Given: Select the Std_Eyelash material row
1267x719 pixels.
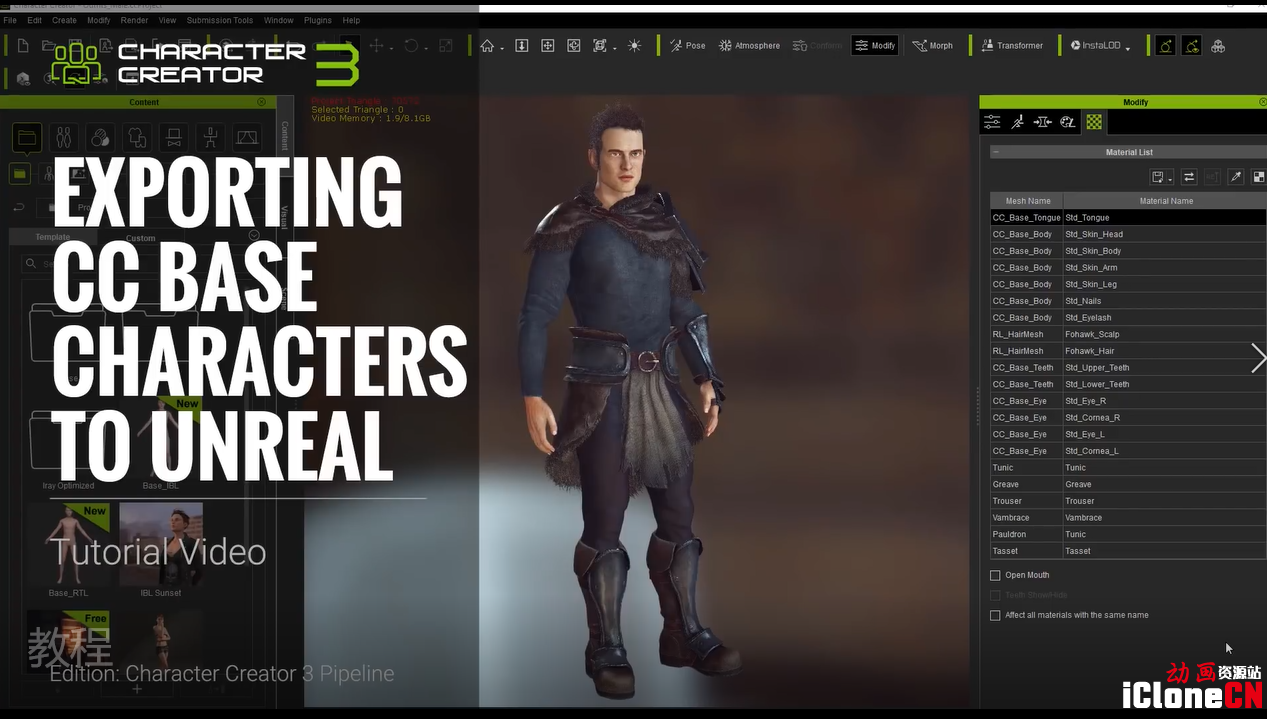Looking at the screenshot, I should (1128, 317).
